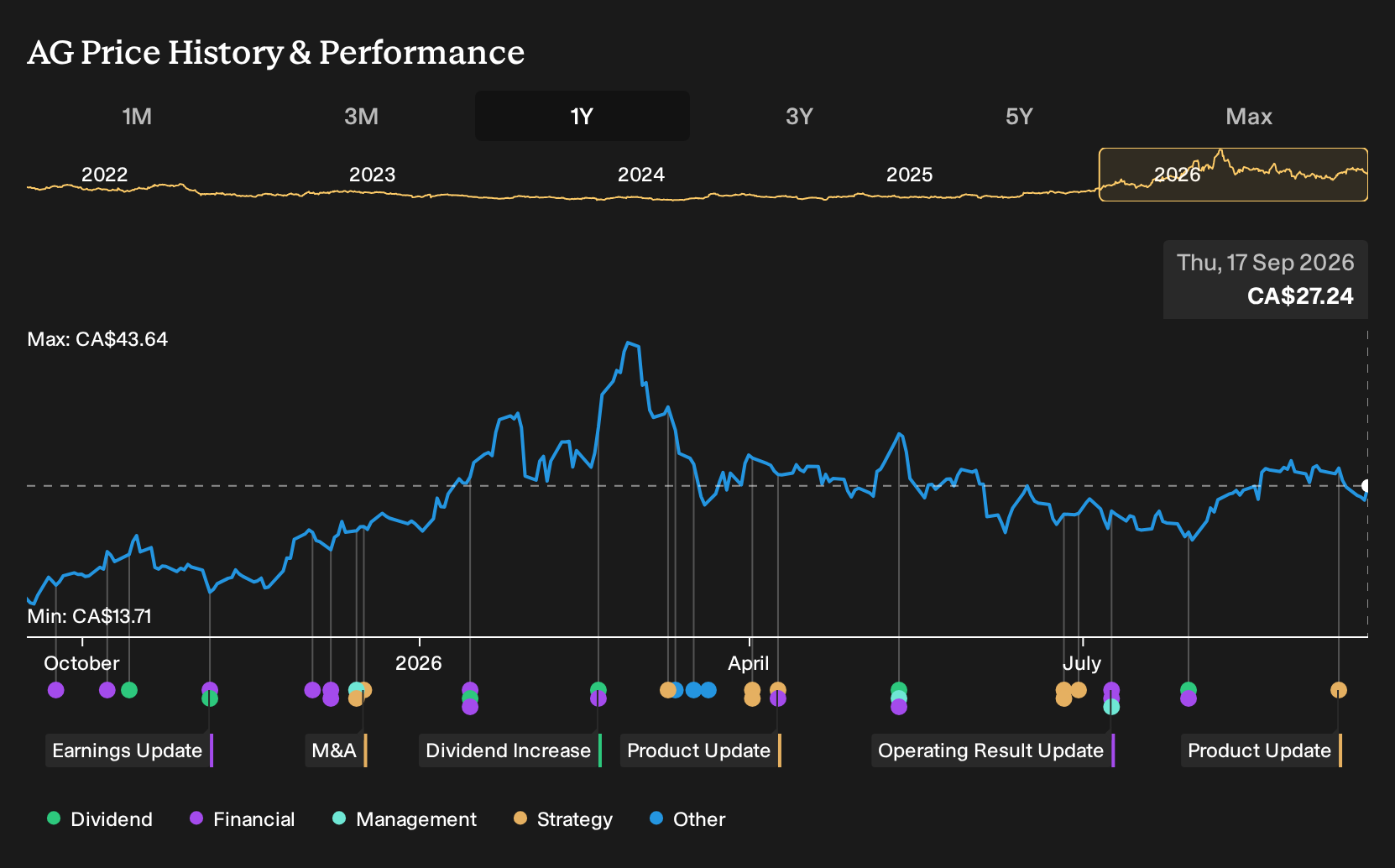Click the highlighted 2026 range selector window
Screen dimensions: 1395x868
point(1233,175)
